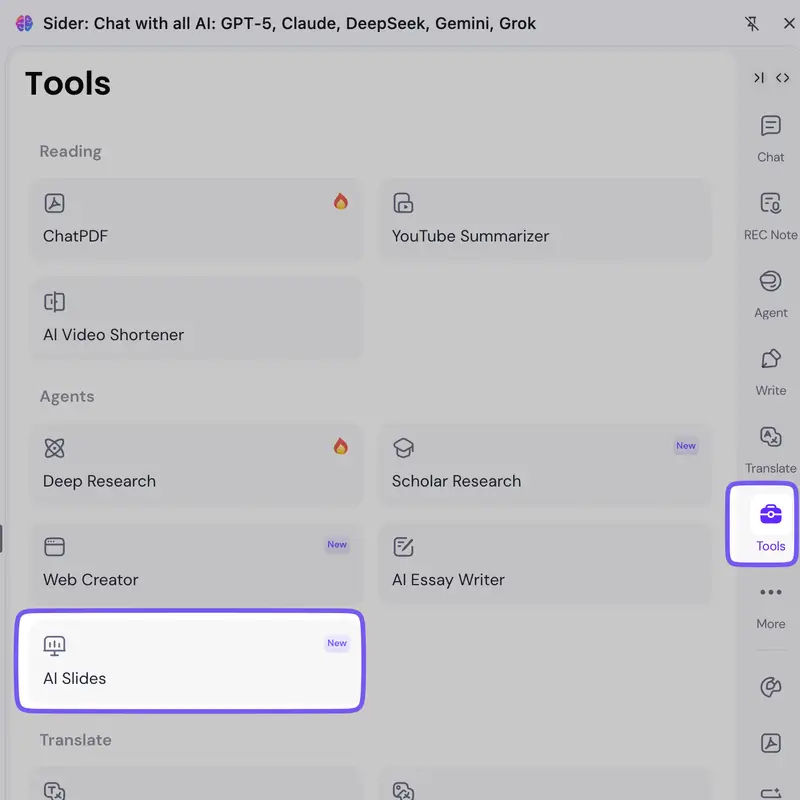
Task: Click the AI Slides presentation icon
Action: [55, 645]
